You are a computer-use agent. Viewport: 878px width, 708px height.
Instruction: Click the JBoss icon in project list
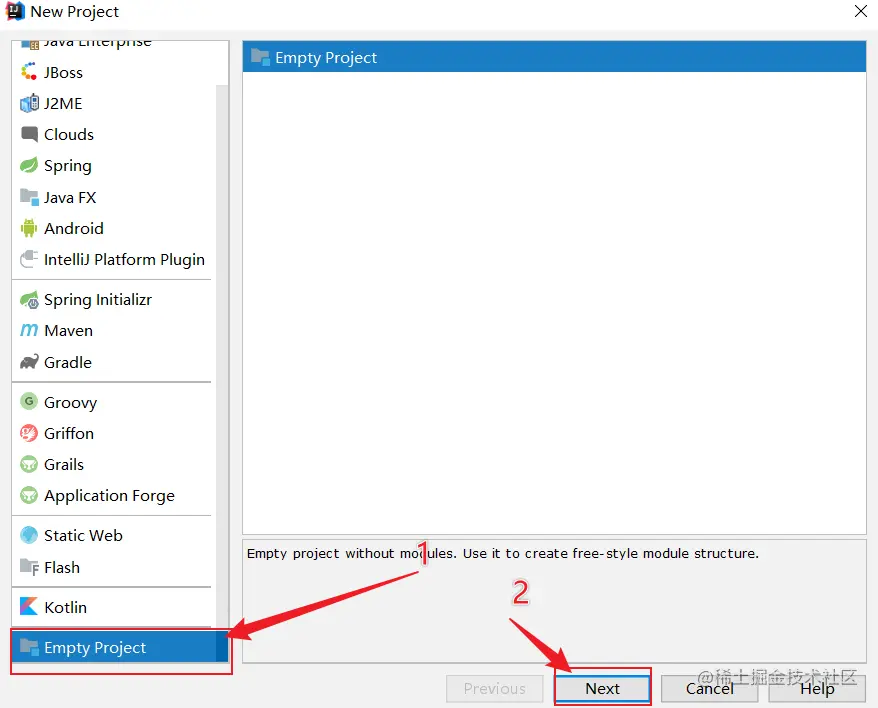(x=29, y=72)
